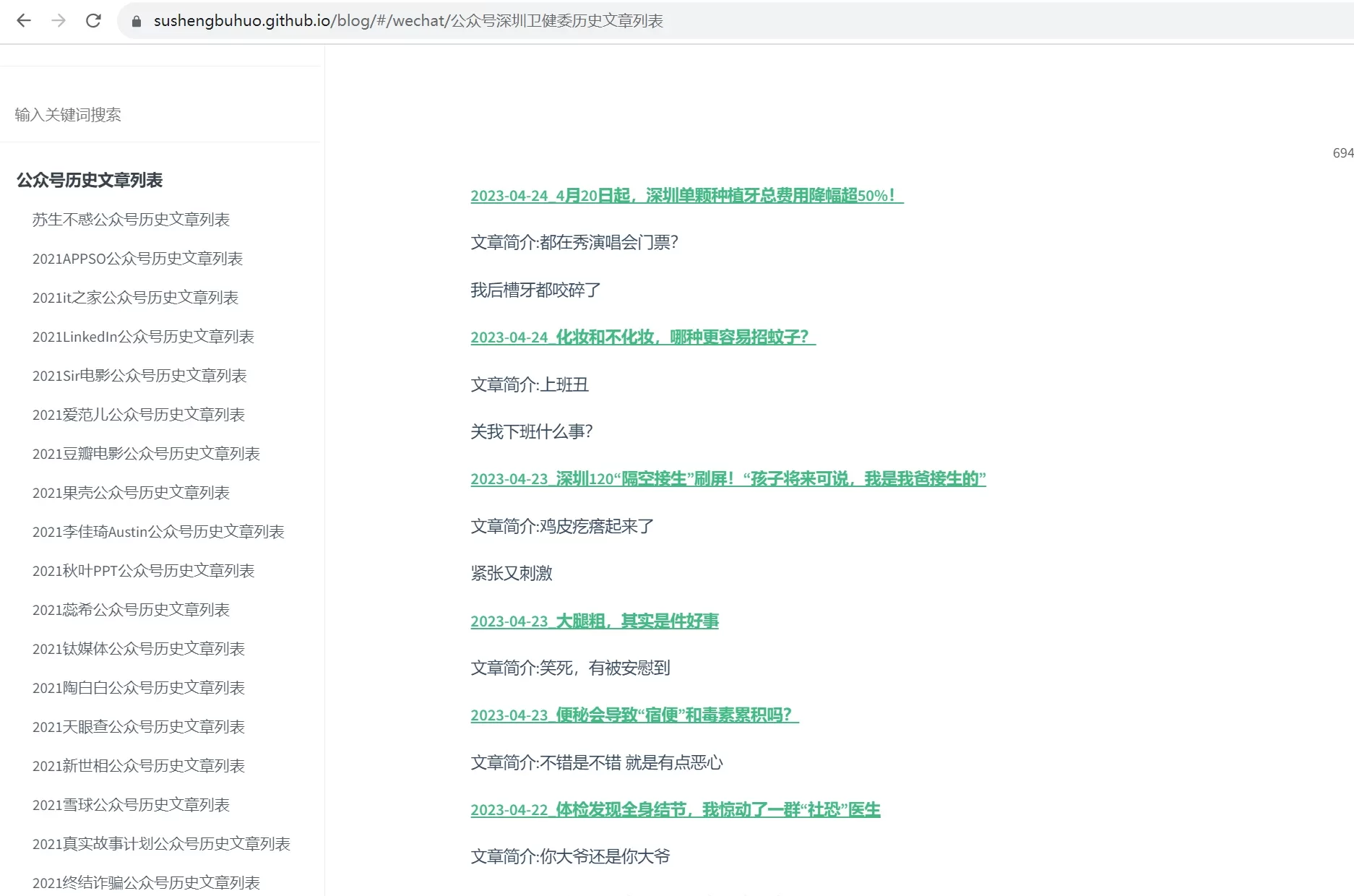Open 2021豆瓣电影公众号历史文章列表 sidebar item
Screen dimensions: 1354x896
pos(146,454)
